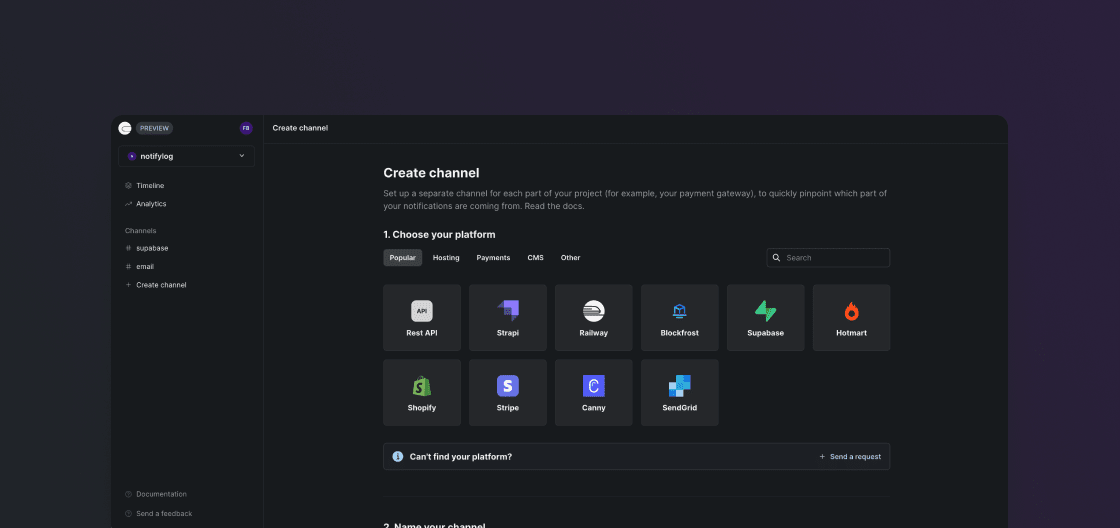Viewport: 1120px width, 528px height.
Task: Click Create channel in the sidebar
Action: click(161, 285)
